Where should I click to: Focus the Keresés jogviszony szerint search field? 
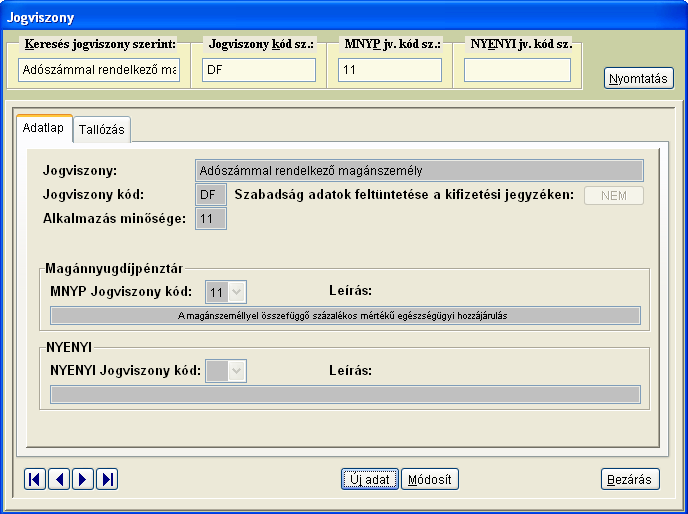click(99, 70)
